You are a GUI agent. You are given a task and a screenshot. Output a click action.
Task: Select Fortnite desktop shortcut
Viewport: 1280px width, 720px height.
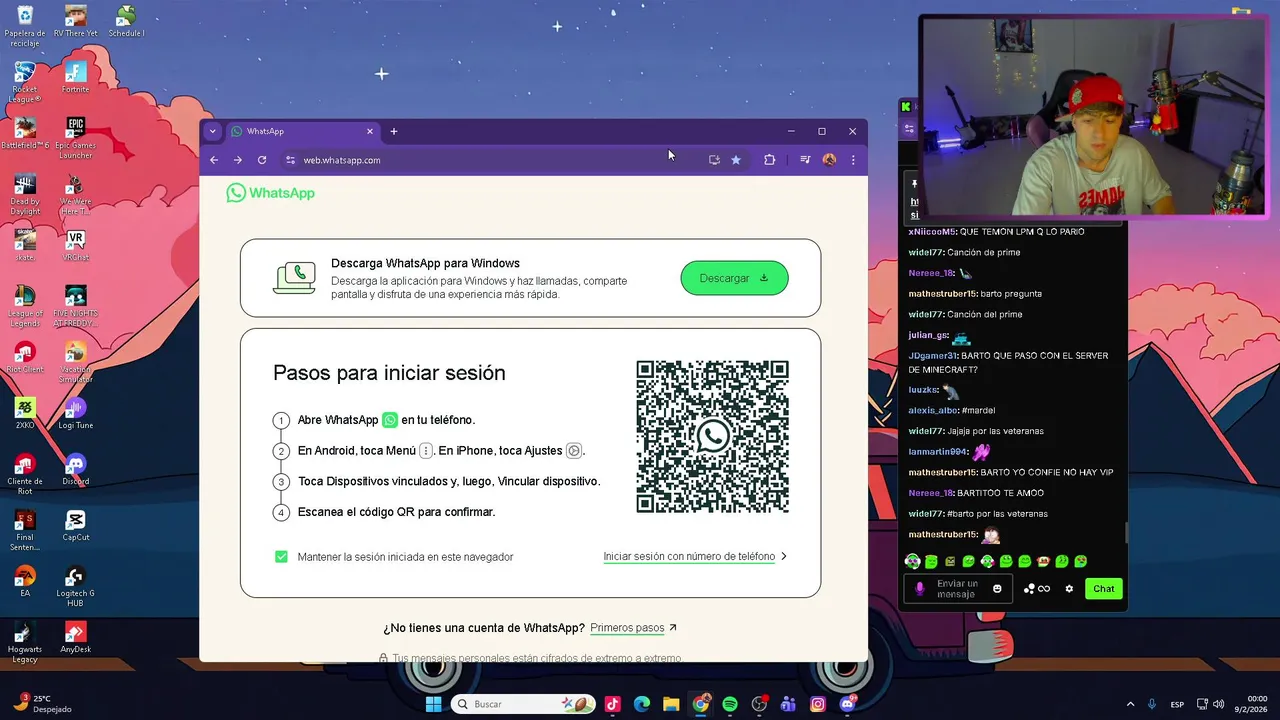(75, 78)
